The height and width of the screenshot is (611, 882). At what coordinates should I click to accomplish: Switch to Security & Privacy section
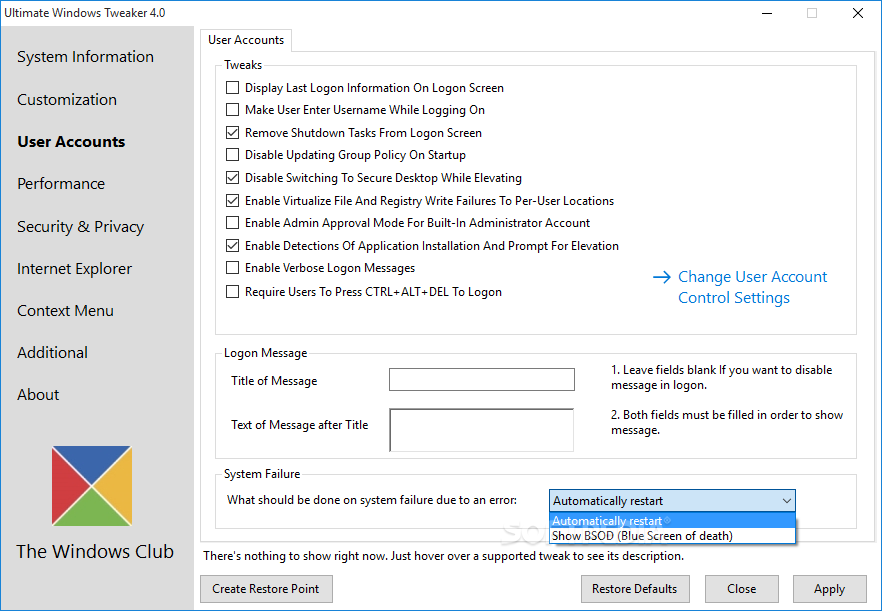point(80,227)
